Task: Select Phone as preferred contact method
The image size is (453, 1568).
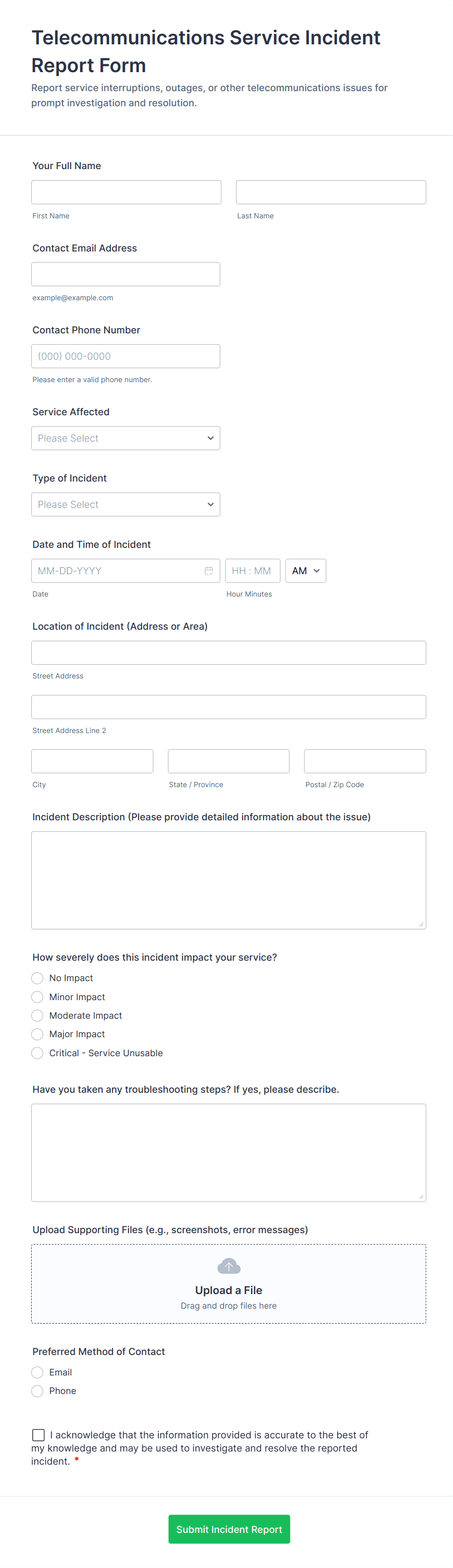Action: pos(37,1391)
